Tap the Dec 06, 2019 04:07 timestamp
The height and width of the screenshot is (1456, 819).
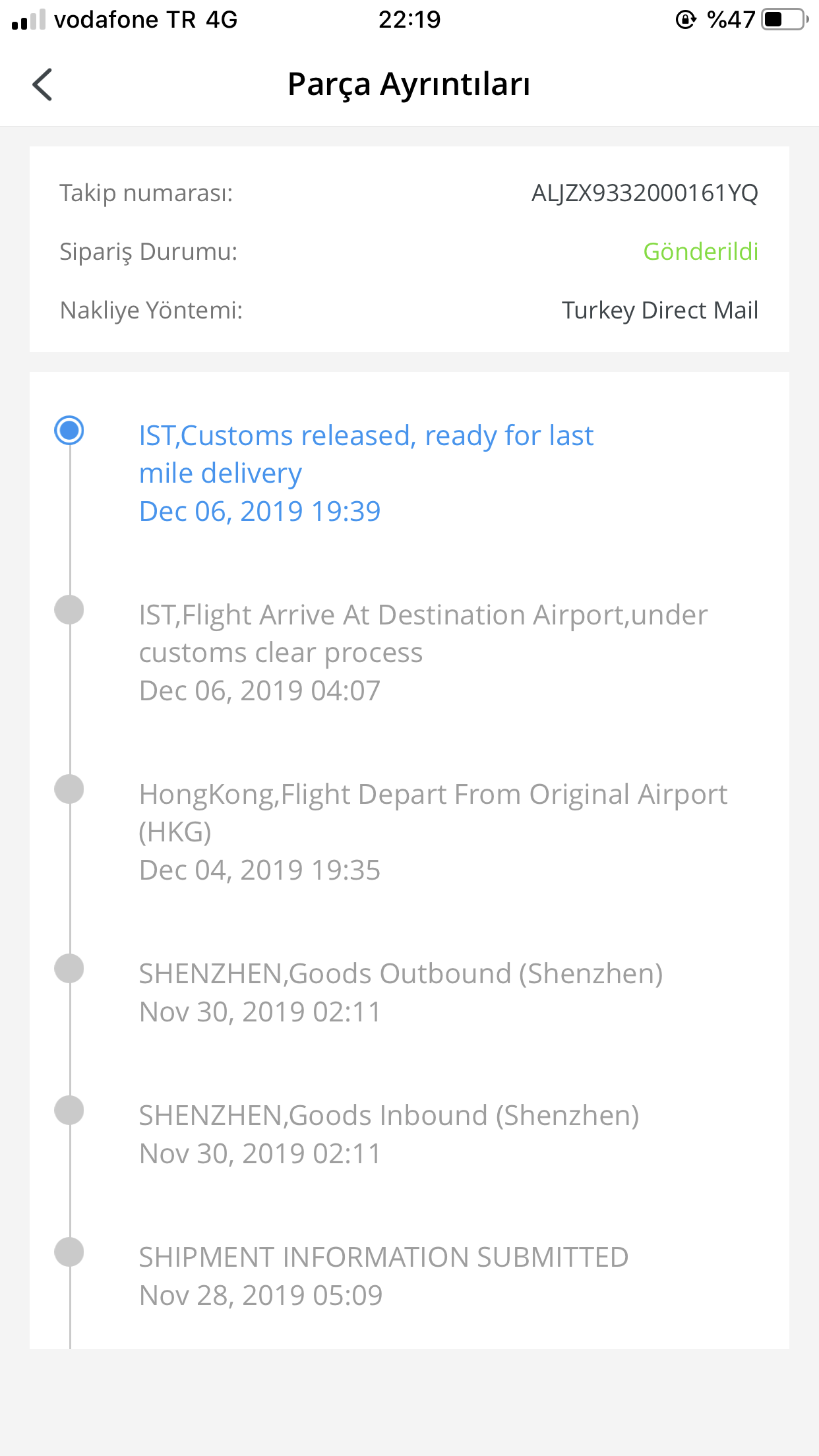point(260,691)
